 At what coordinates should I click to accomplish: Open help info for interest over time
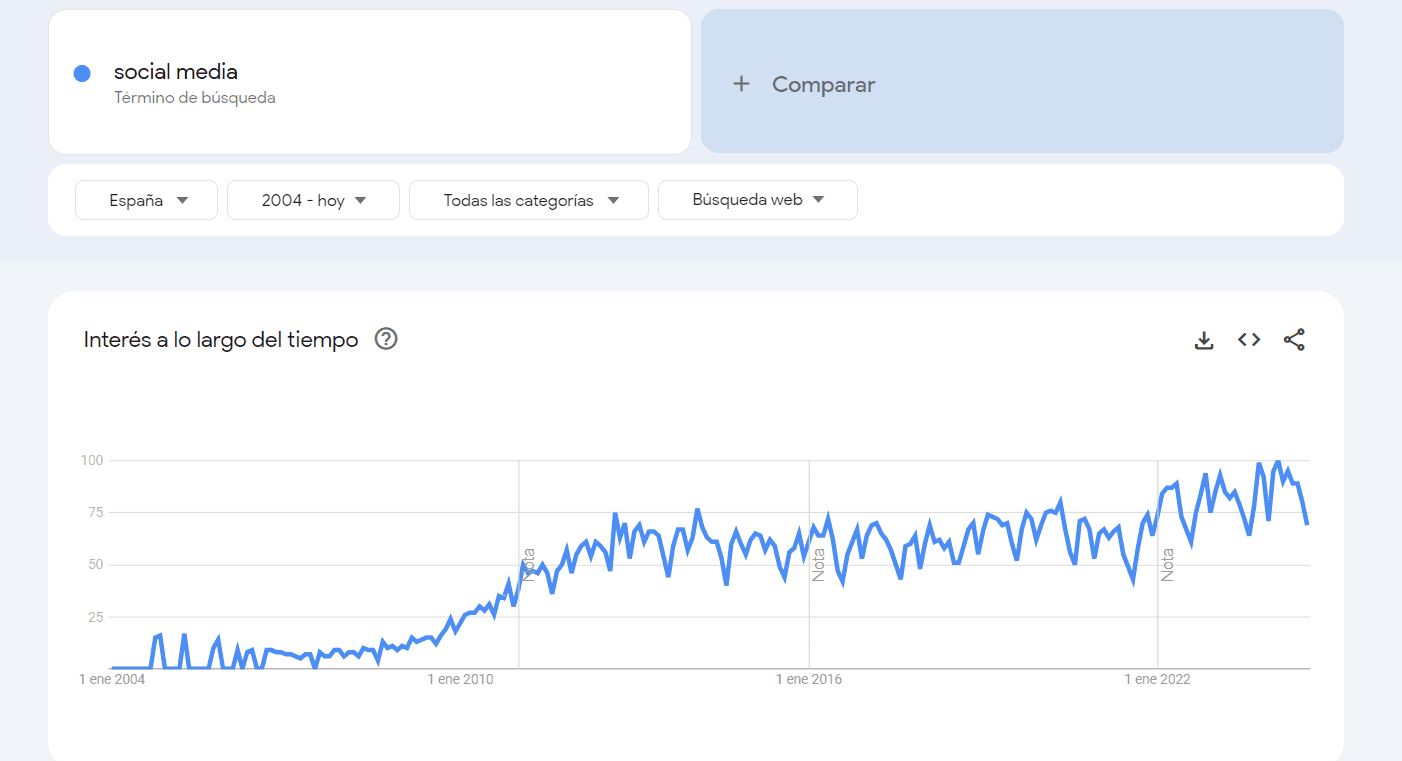pos(385,339)
